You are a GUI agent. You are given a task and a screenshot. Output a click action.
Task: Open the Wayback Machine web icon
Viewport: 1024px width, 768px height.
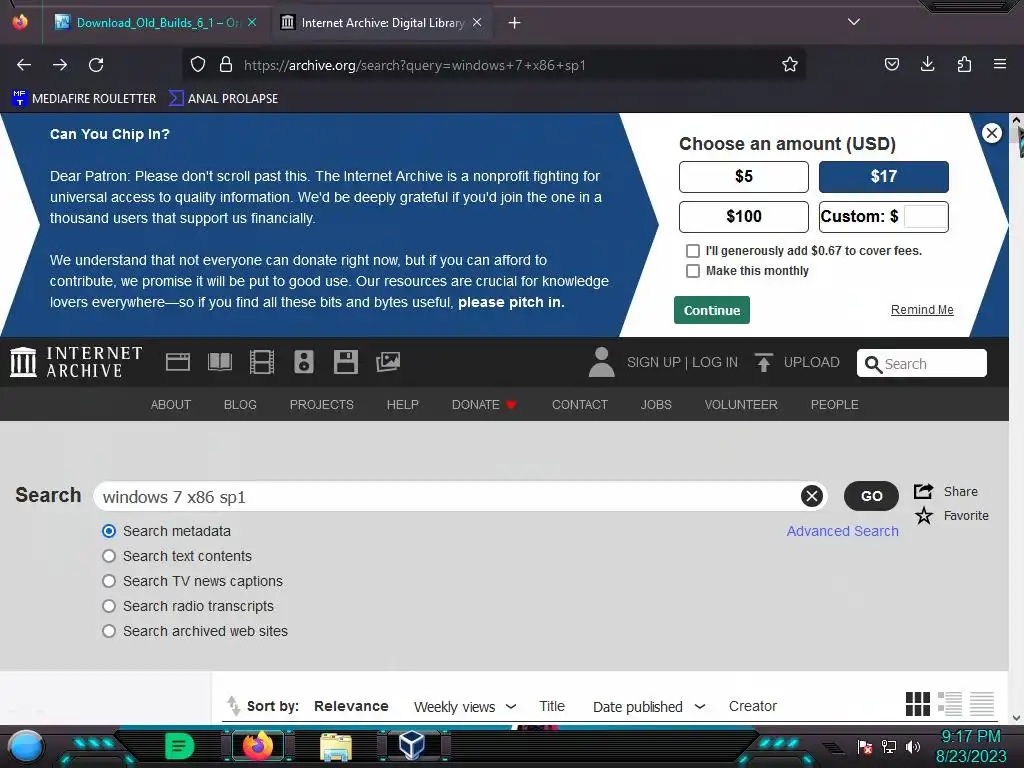pyautogui.click(x=178, y=362)
